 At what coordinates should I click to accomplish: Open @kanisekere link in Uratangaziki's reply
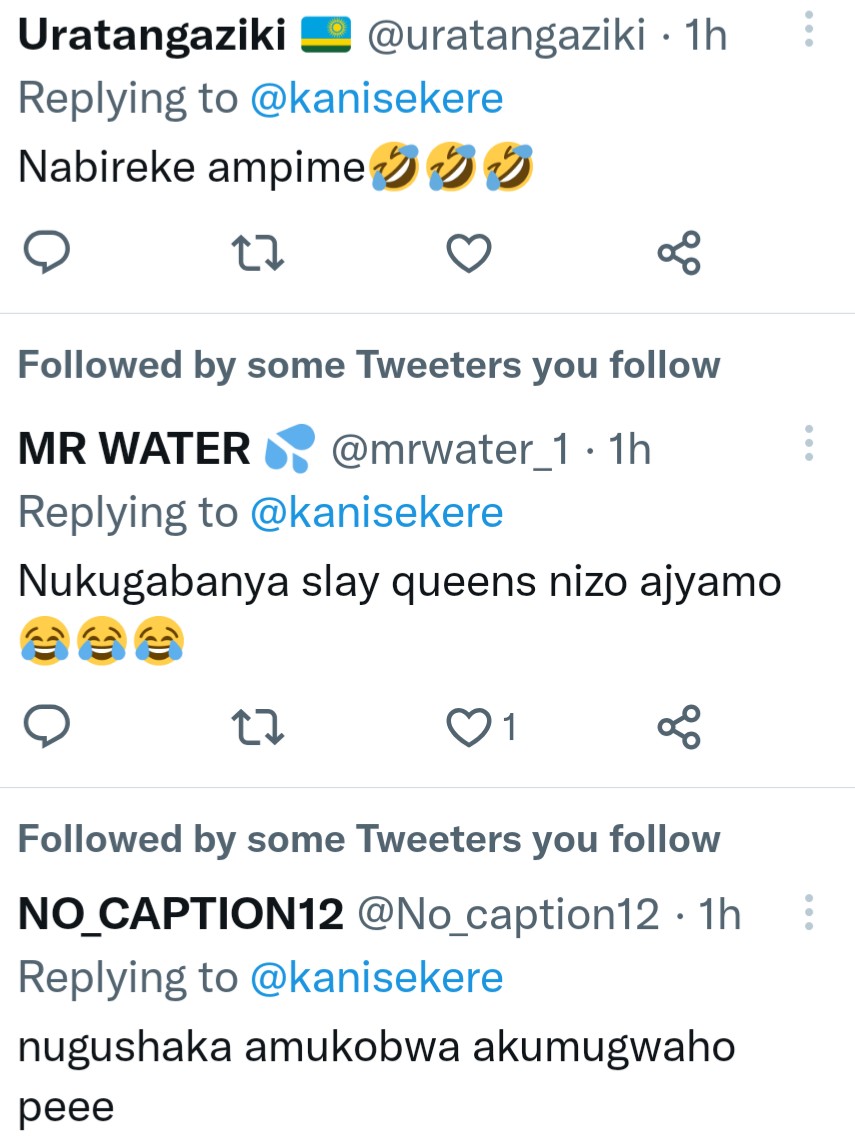(x=376, y=98)
